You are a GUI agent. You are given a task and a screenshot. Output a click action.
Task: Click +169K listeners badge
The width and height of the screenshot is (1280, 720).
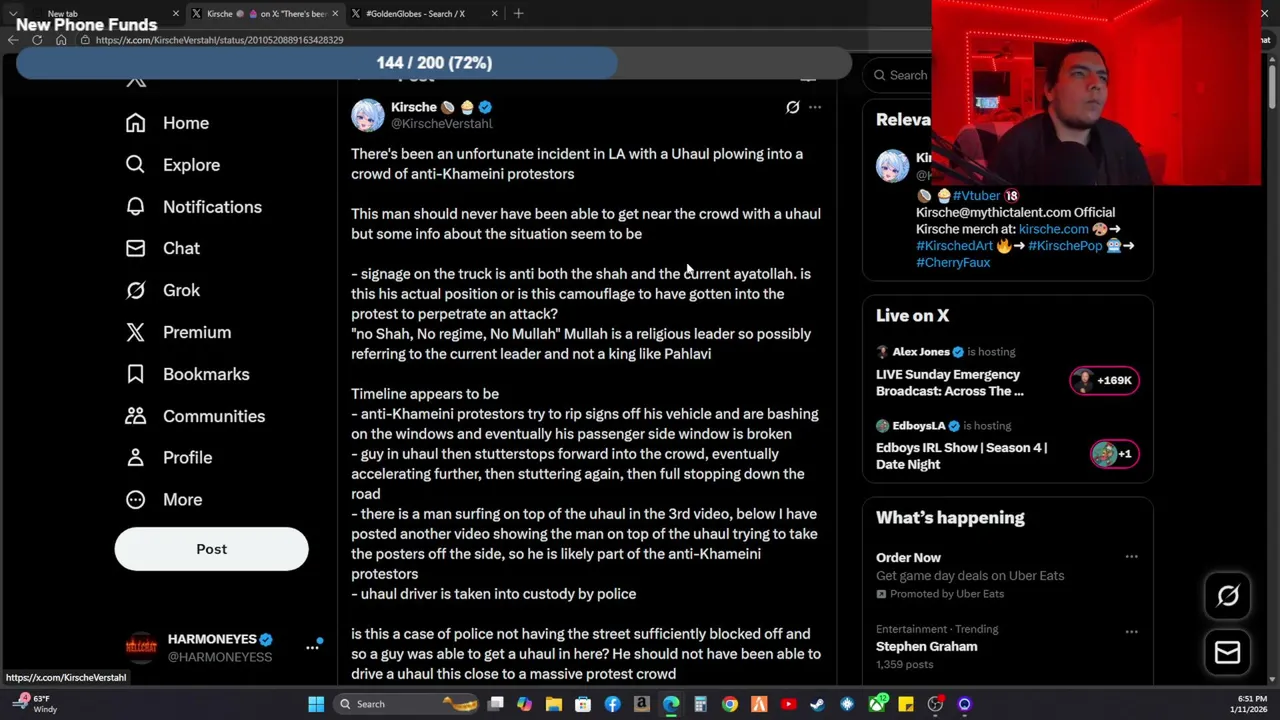tap(1104, 380)
